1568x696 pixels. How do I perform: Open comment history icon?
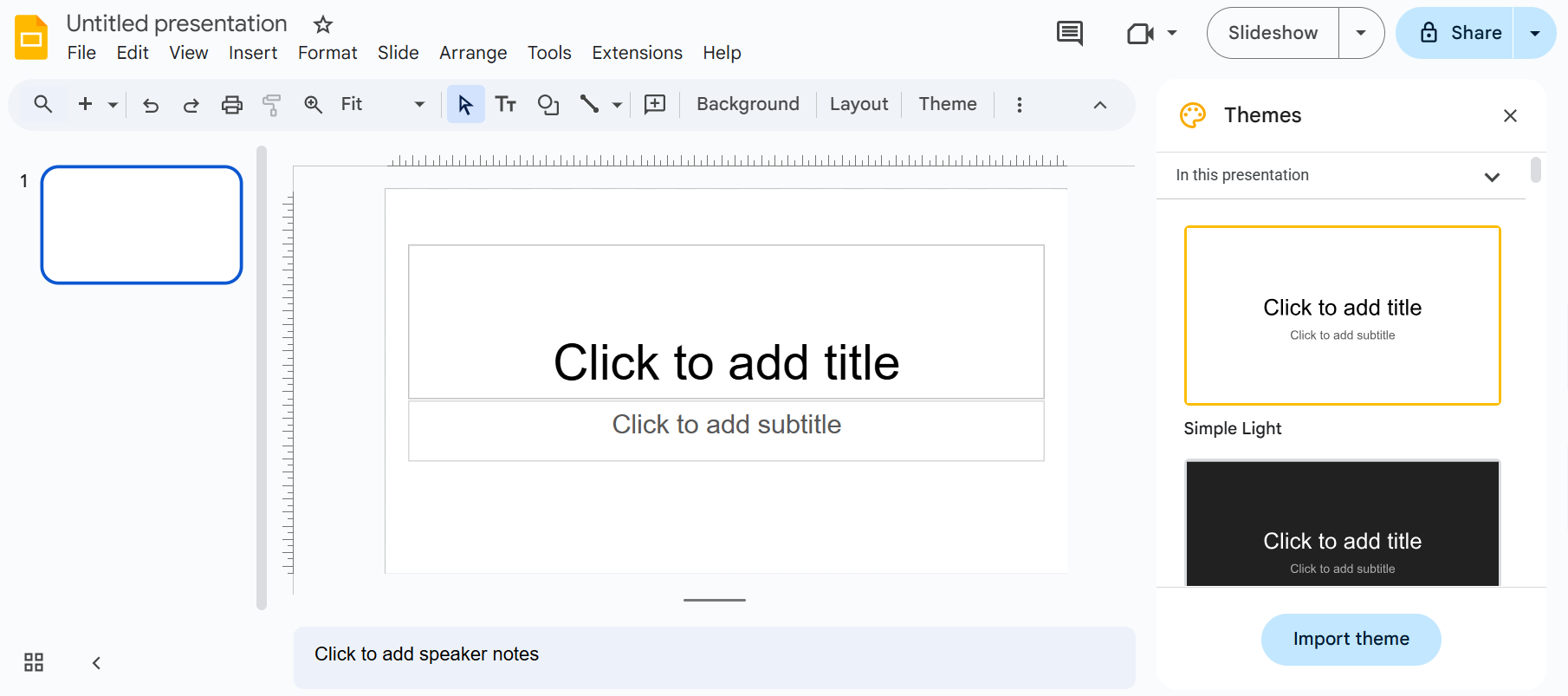click(x=1070, y=33)
